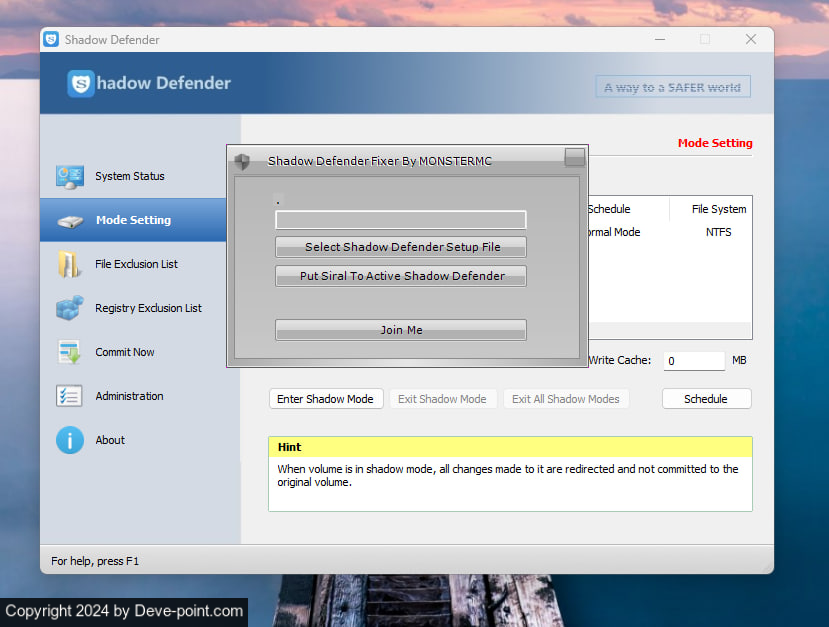This screenshot has width=829, height=627.
Task: Click the Join Me button
Action: click(401, 330)
